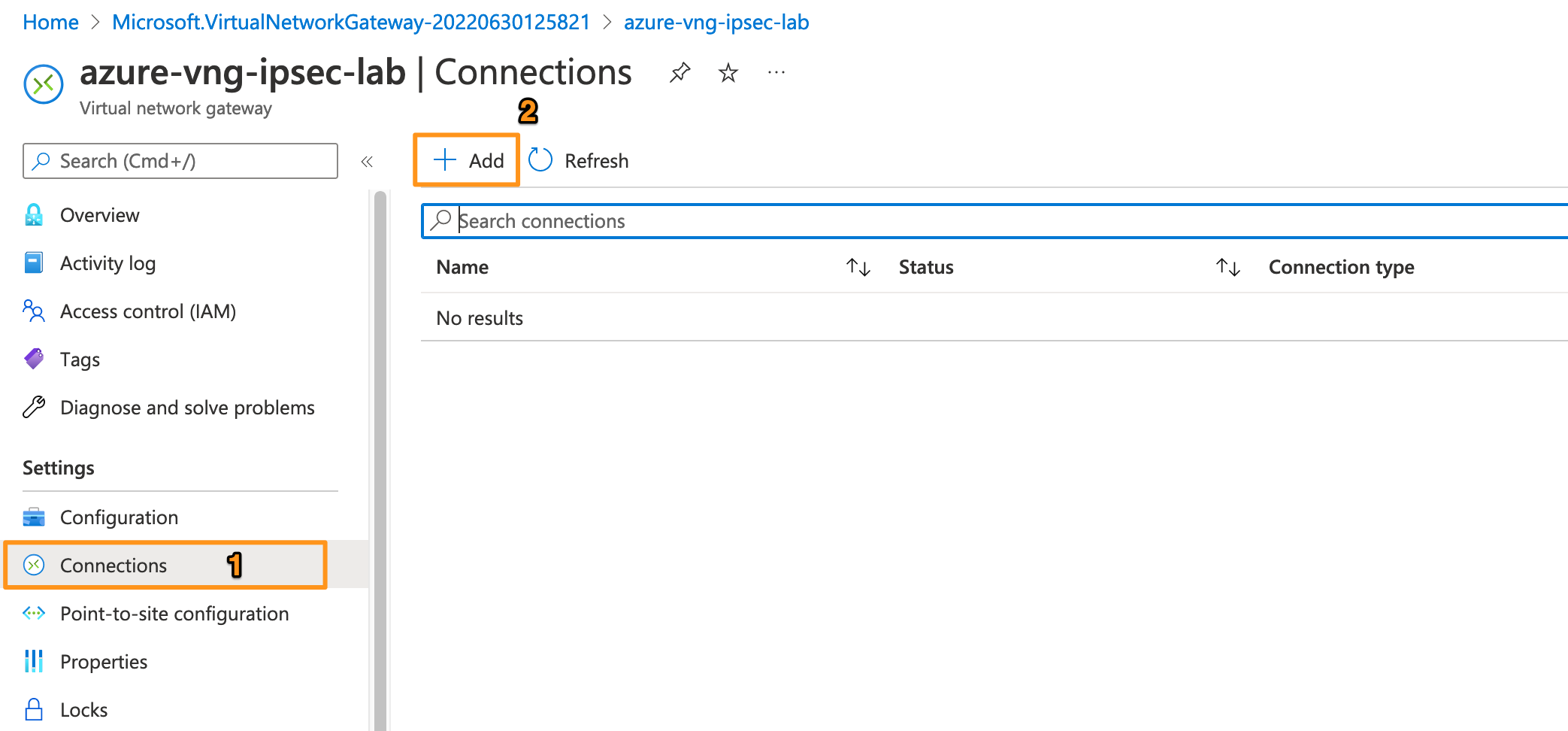Viewport: 1568px width, 731px height.
Task: Open Diagnose and solve problems
Action: pos(186,408)
